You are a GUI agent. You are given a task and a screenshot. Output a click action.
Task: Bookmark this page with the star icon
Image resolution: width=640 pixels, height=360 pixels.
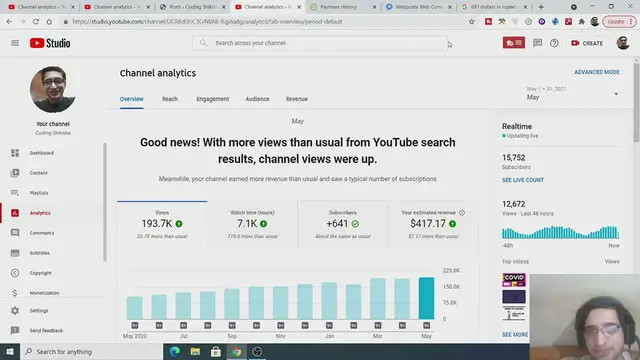(471, 22)
